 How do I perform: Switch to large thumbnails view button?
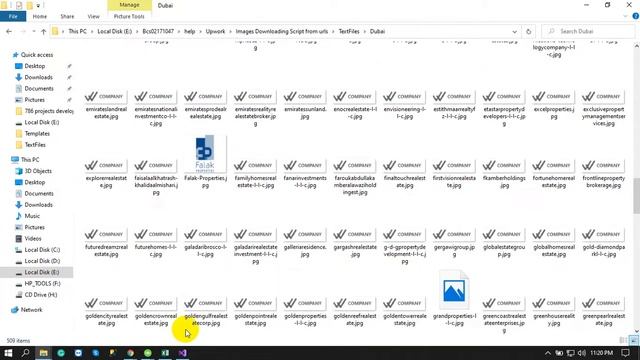(x=633, y=340)
